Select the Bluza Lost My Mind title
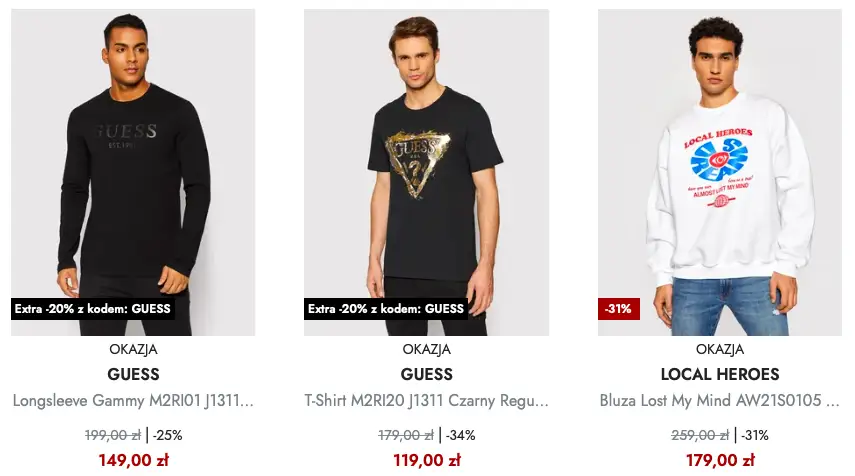Viewport: 855px width, 476px height. pos(720,401)
